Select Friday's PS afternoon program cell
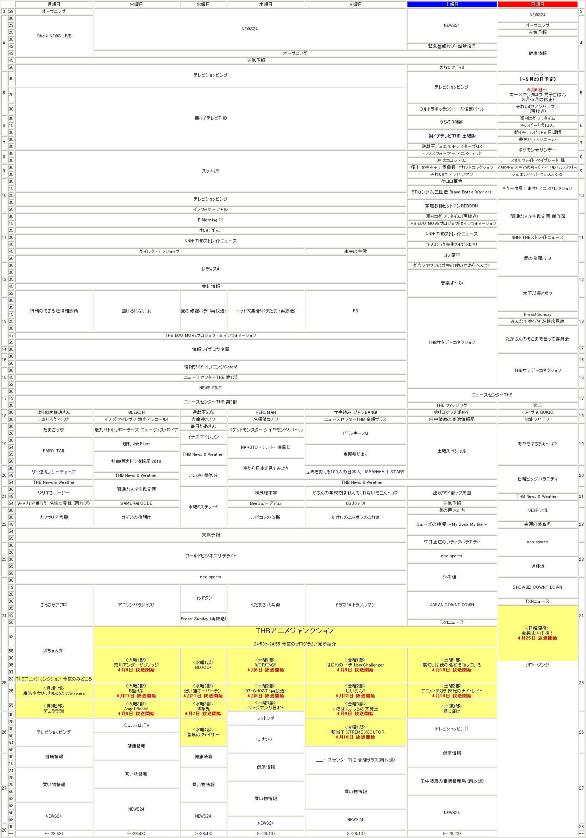This screenshot has width=586, height=838. click(x=356, y=311)
